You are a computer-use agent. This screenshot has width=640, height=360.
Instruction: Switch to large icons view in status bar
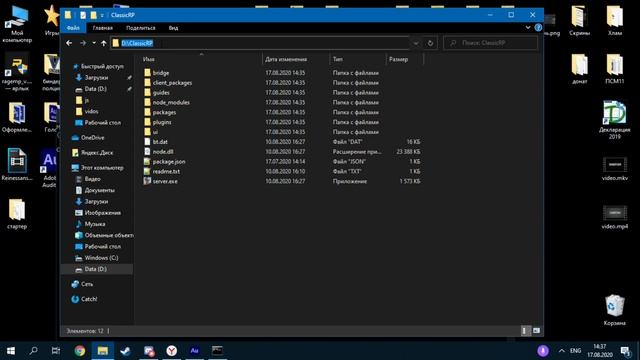(536, 331)
